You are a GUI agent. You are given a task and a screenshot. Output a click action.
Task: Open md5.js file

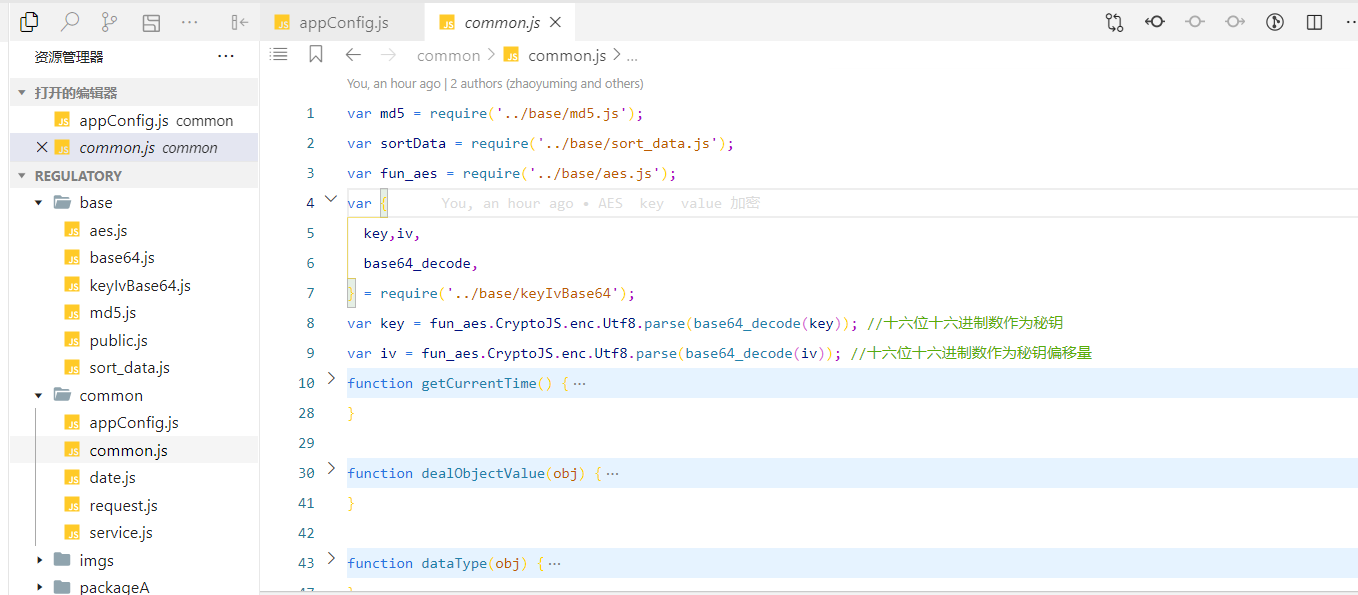coord(112,313)
